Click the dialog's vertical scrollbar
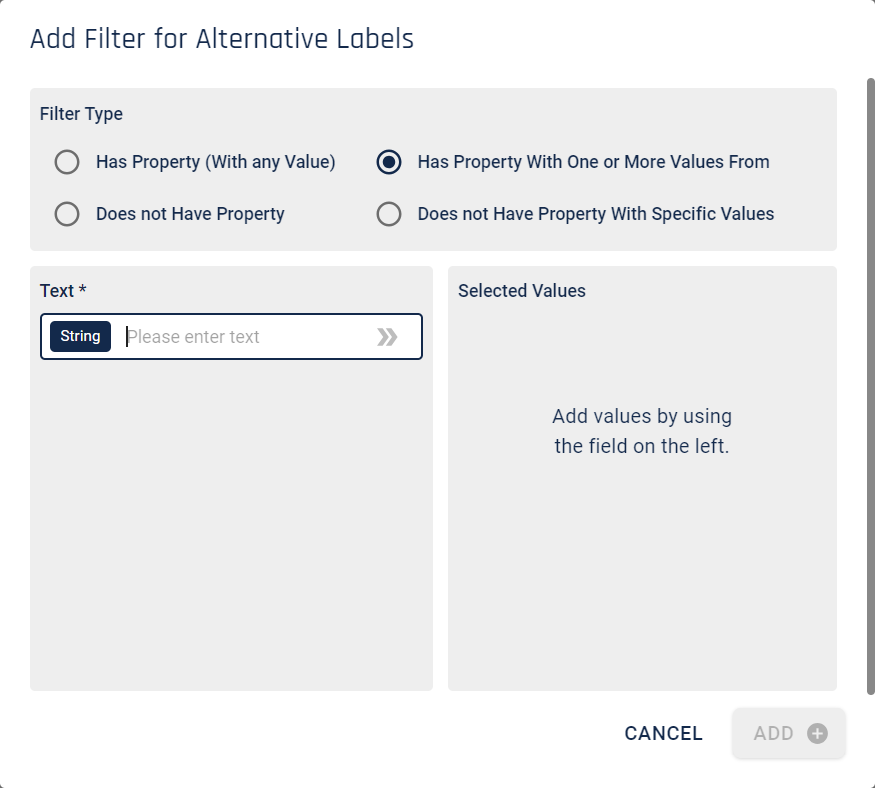Image resolution: width=875 pixels, height=788 pixels. pos(871,386)
